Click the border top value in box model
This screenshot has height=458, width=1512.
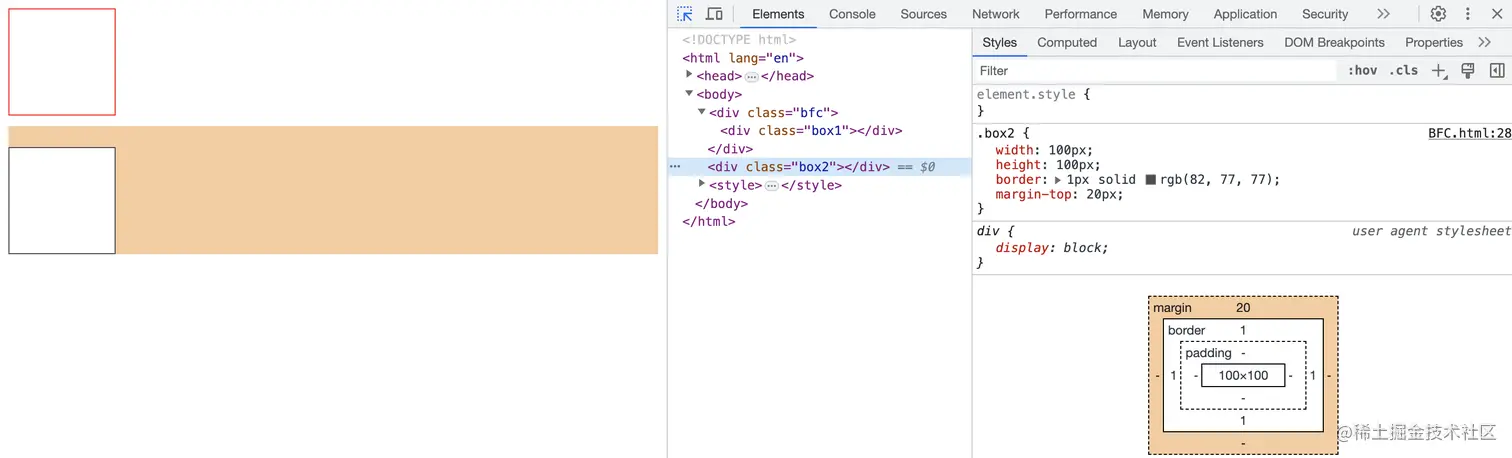click(1243, 330)
